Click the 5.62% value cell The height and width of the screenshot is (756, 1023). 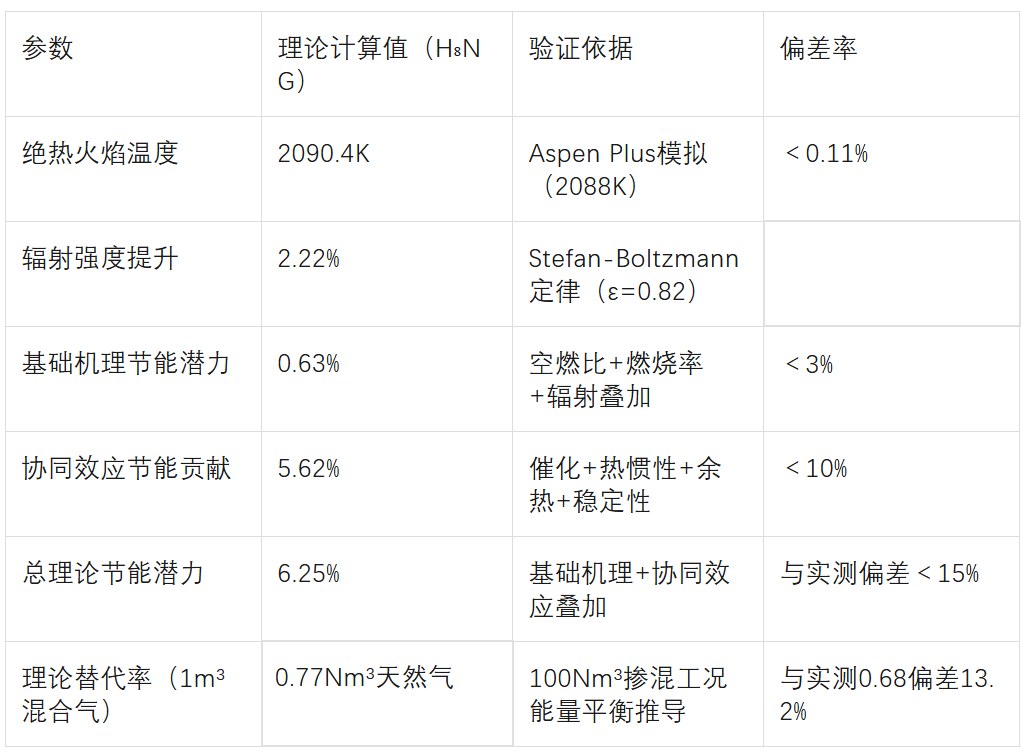308,469
